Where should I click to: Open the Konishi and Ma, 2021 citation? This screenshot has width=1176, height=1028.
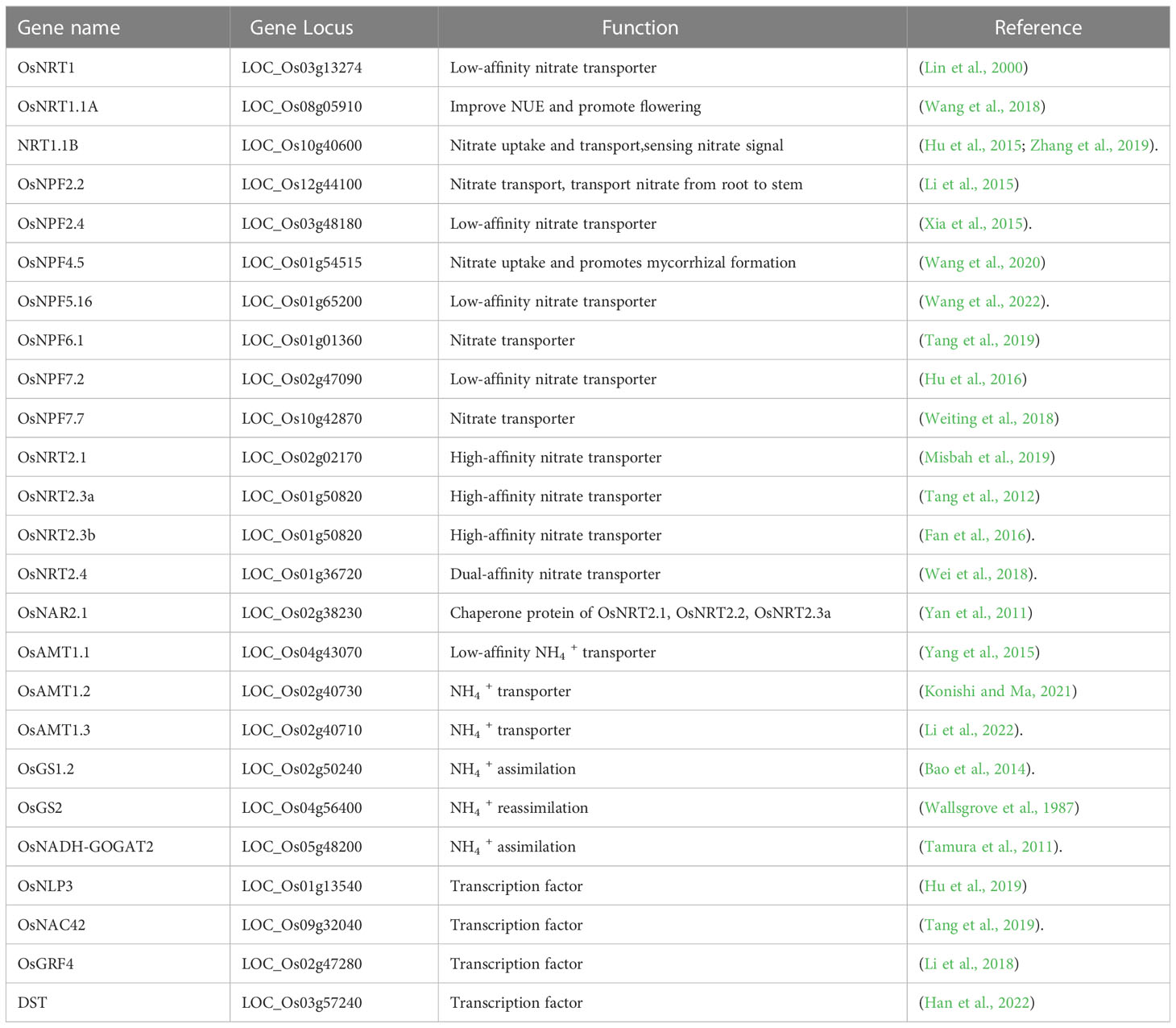(x=998, y=691)
